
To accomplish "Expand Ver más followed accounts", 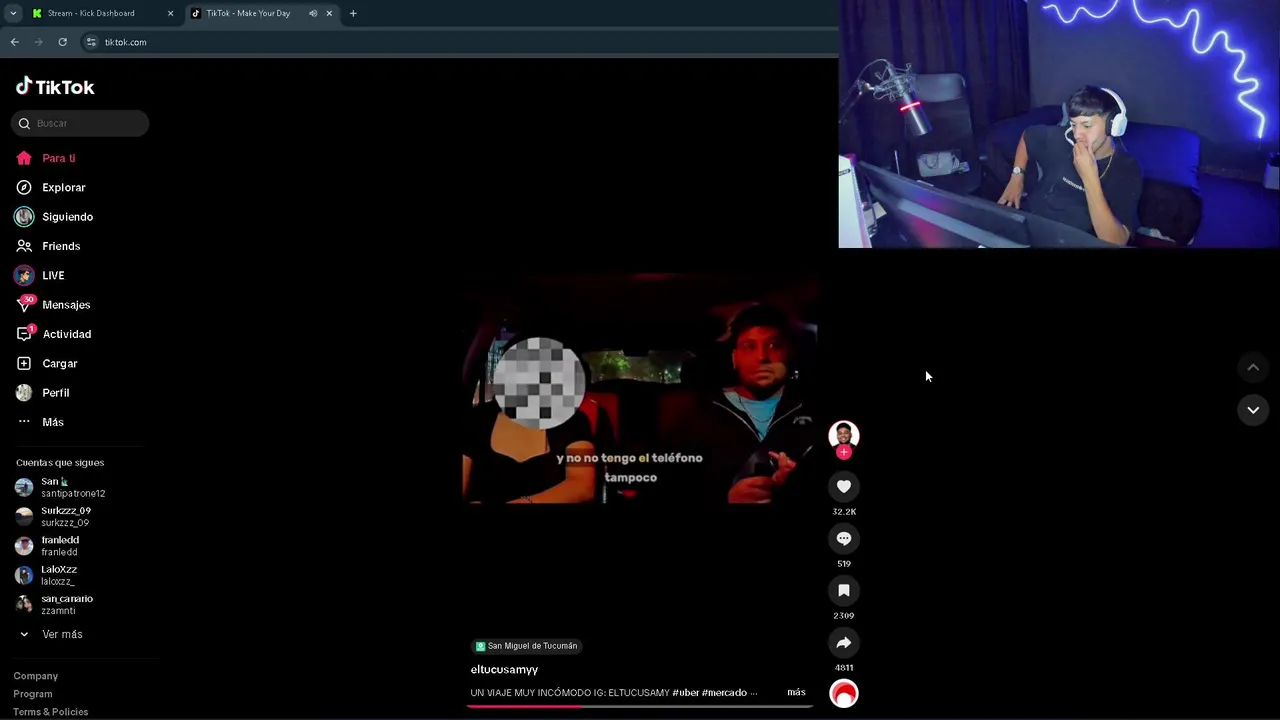I will (x=51, y=634).
